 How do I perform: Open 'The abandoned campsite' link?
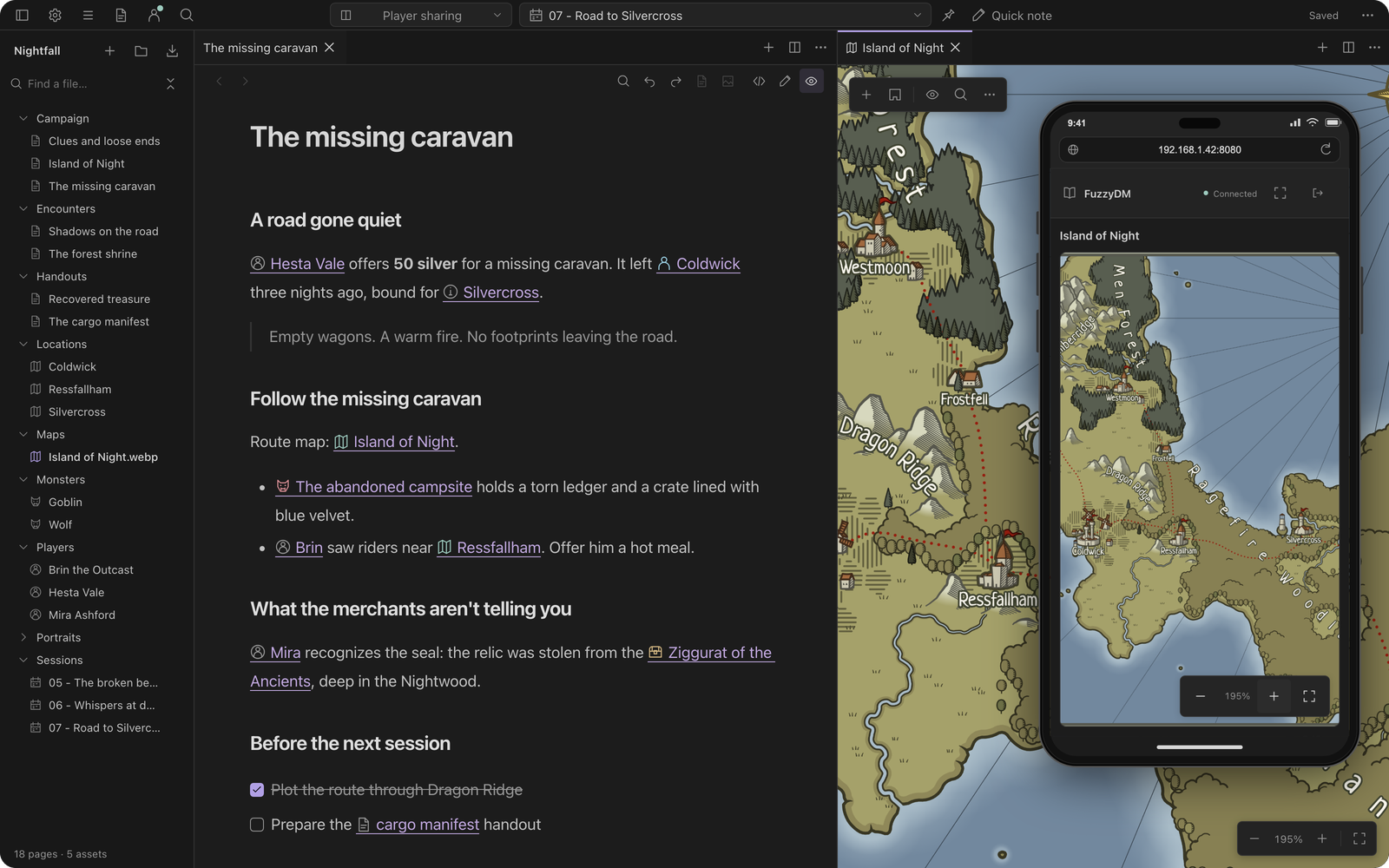click(x=374, y=487)
